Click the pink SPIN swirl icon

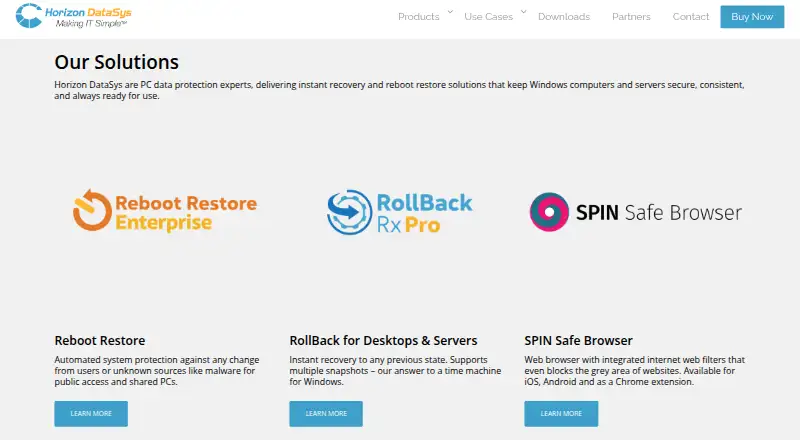pos(549,212)
